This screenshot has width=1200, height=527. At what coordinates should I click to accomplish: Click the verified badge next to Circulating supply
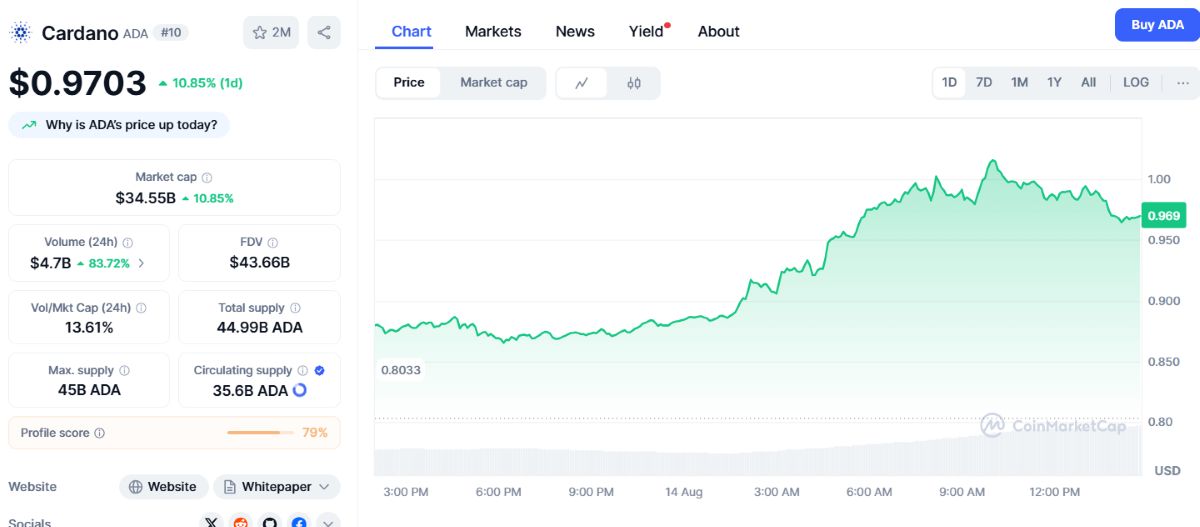pyautogui.click(x=319, y=370)
